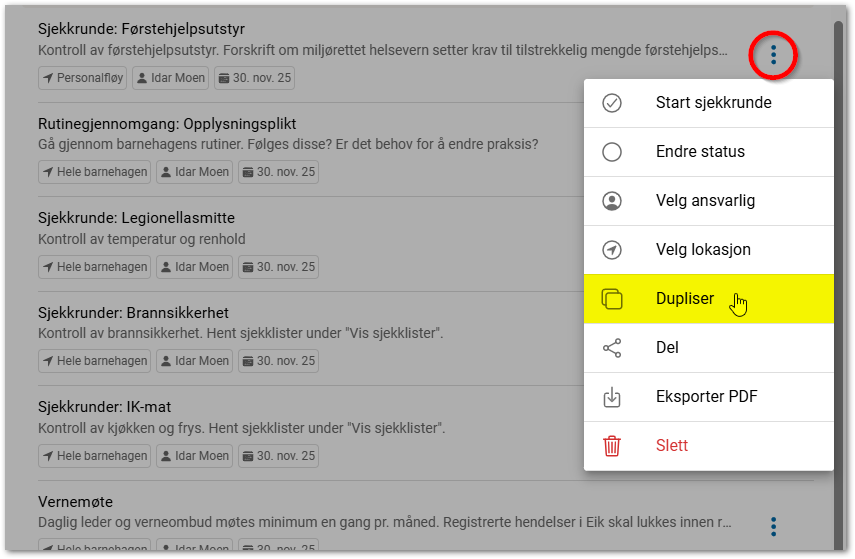Open three-dot menu for Førstehjelpsutstyr
The height and width of the screenshot is (559, 855).
pyautogui.click(x=773, y=55)
